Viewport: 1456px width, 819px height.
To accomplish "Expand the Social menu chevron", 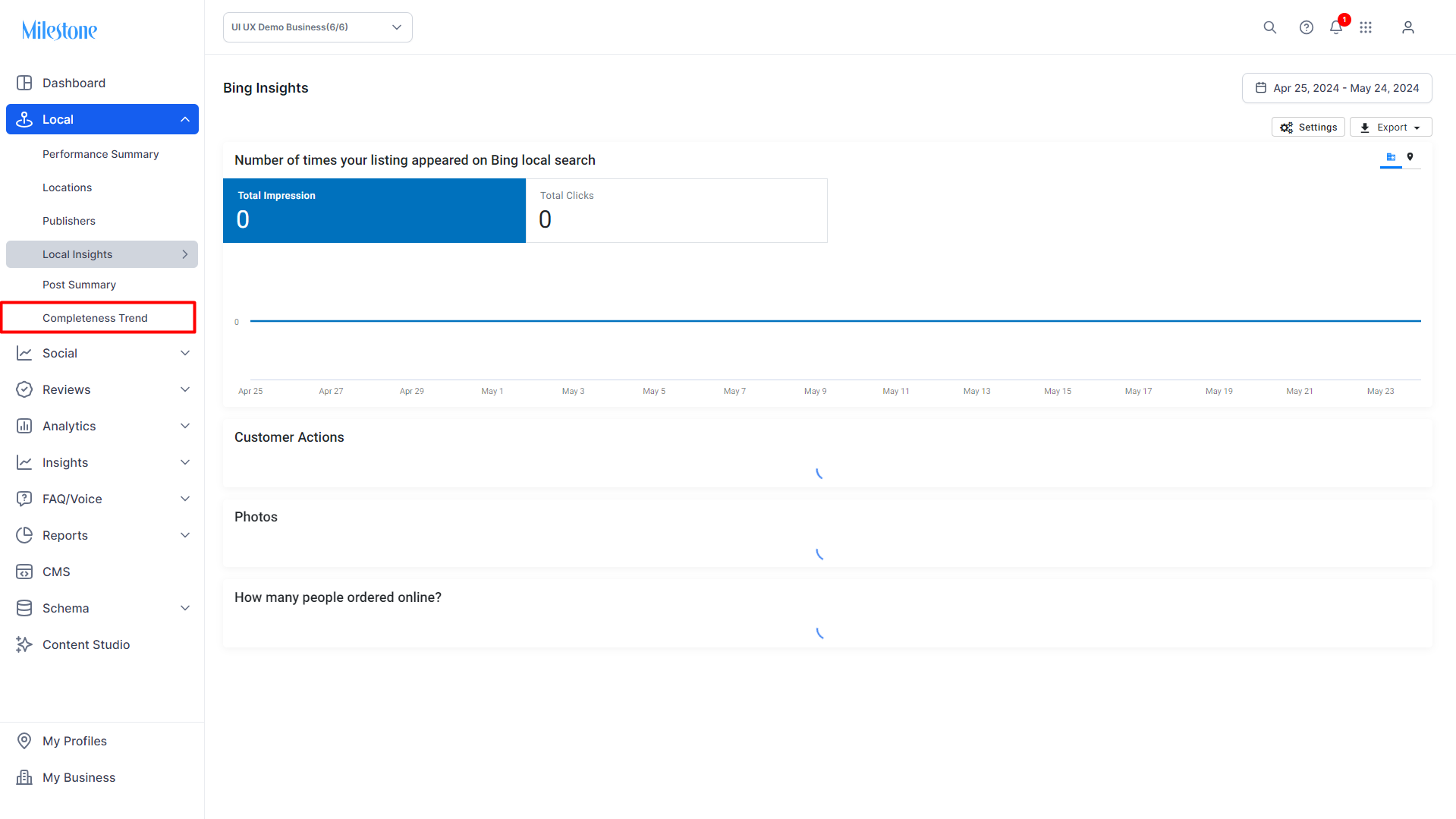I will pos(185,353).
